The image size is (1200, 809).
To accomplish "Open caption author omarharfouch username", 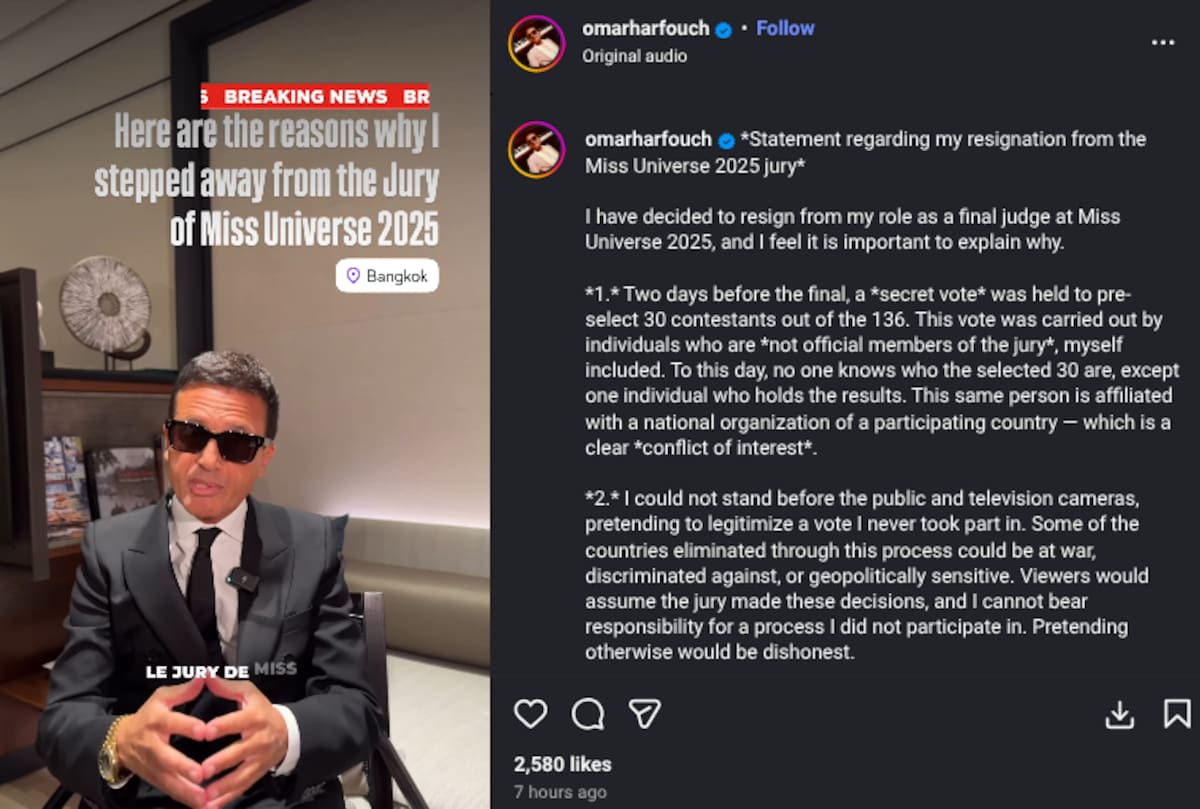I will (648, 139).
